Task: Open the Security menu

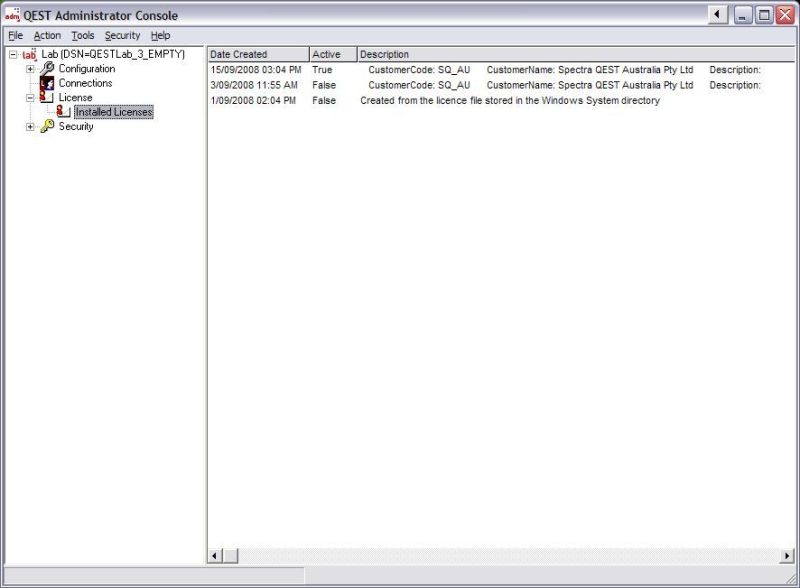Action: (x=121, y=35)
